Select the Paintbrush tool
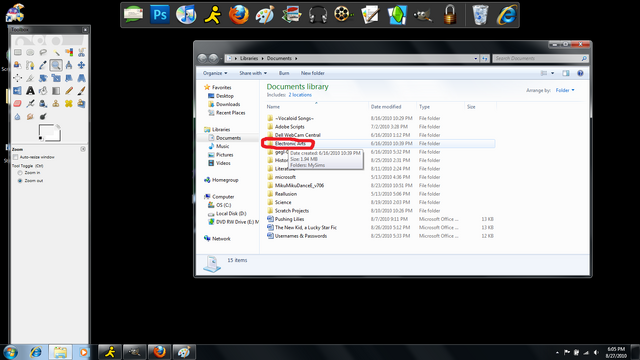The height and width of the screenshot is (360, 640). click(81, 91)
